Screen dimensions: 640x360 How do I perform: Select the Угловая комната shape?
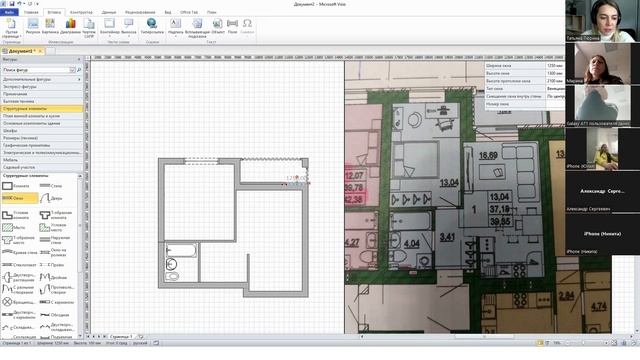17,215
